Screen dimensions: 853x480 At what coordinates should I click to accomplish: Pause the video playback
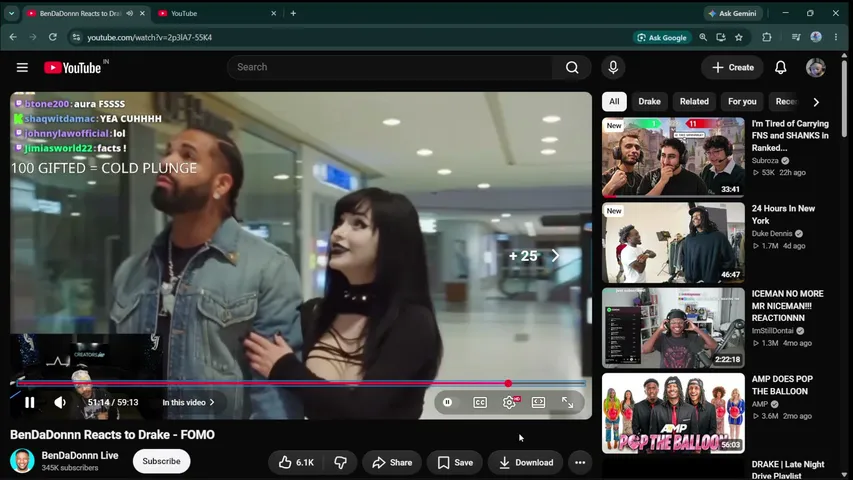[x=29, y=402]
